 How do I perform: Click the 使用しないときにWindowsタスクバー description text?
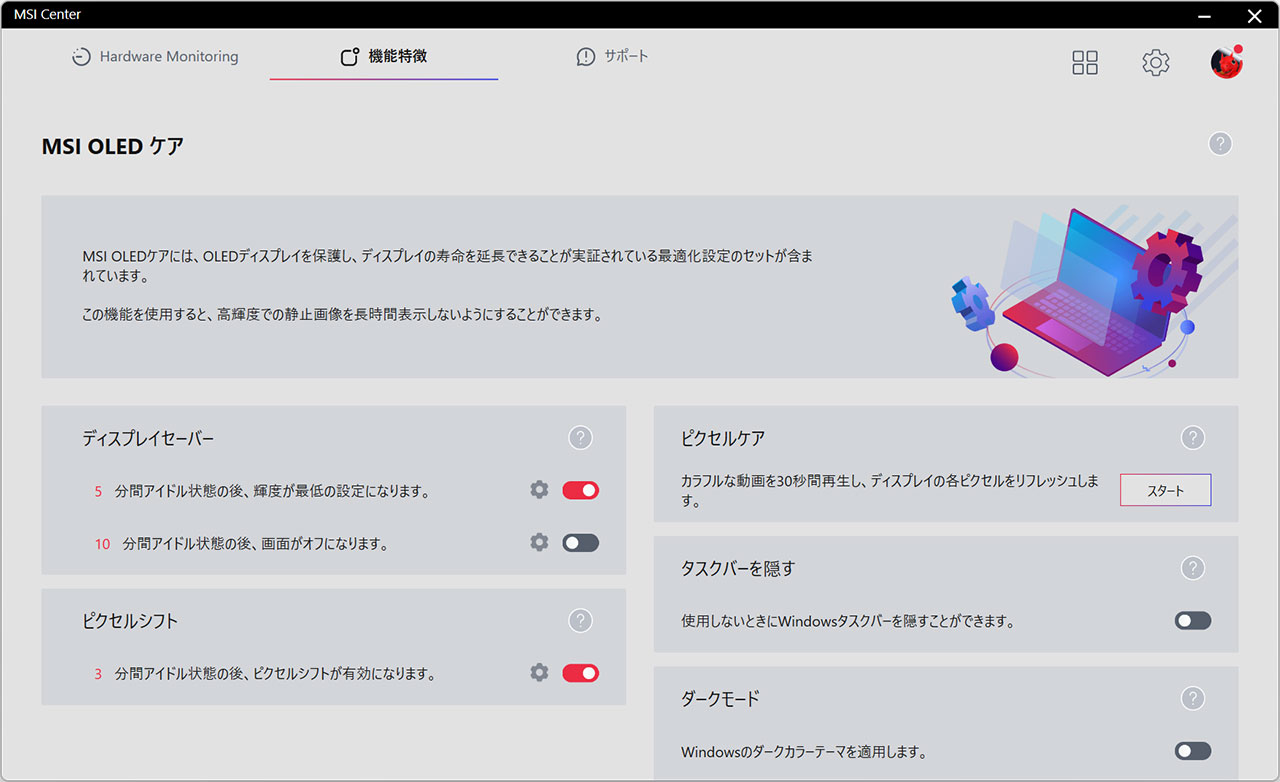pos(848,621)
